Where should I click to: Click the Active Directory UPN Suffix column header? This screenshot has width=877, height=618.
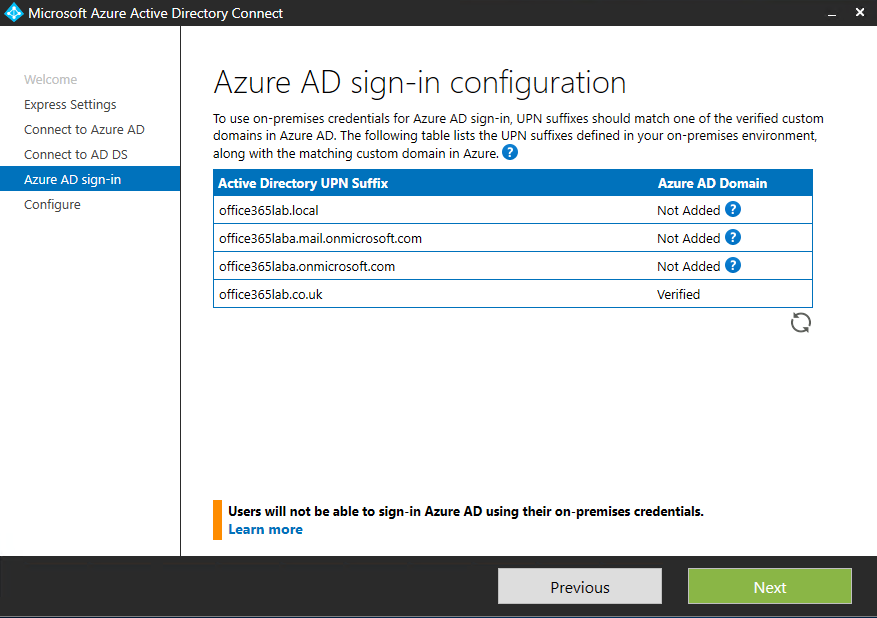303,183
